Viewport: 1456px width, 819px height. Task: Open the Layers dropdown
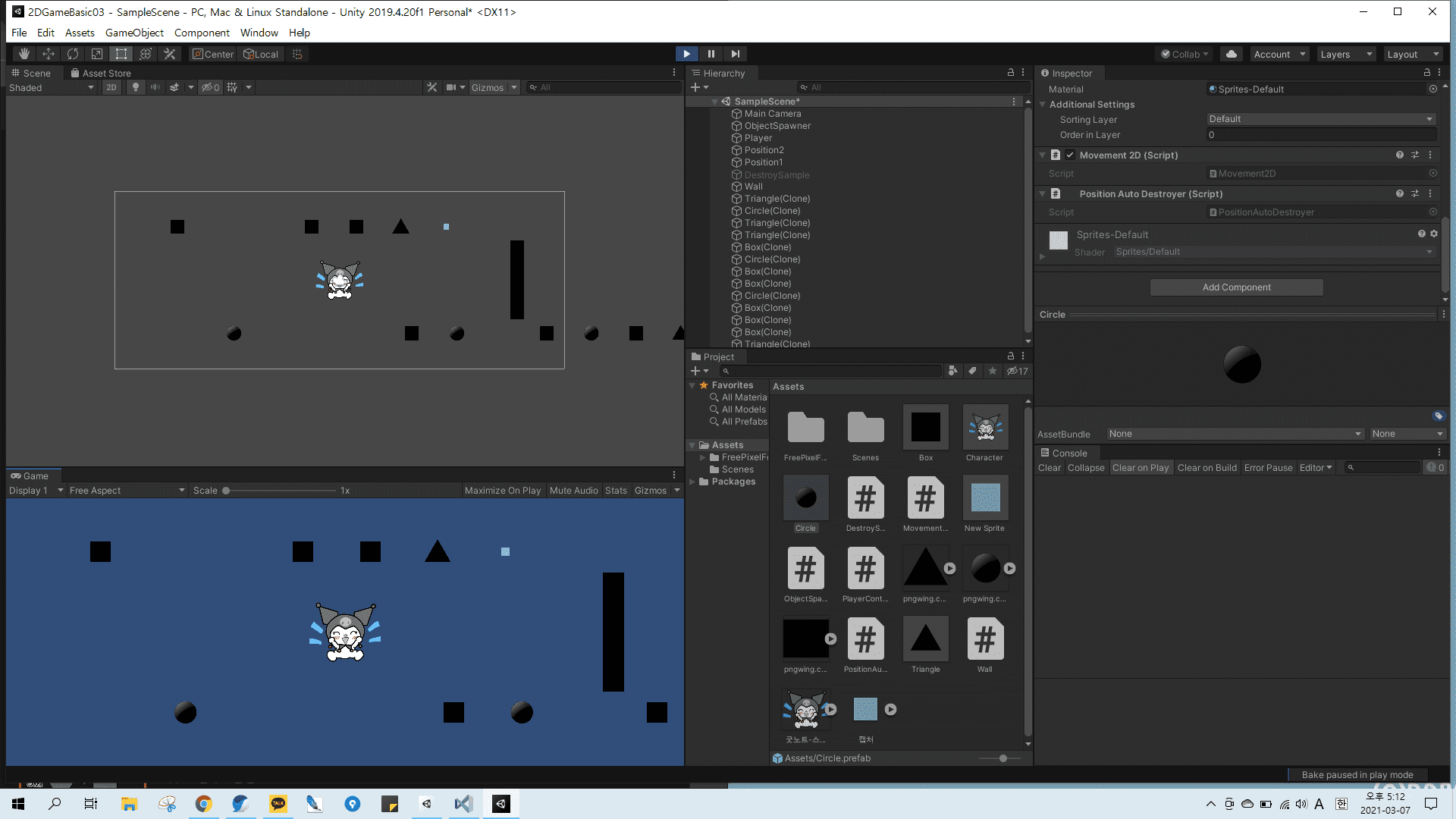[1346, 54]
